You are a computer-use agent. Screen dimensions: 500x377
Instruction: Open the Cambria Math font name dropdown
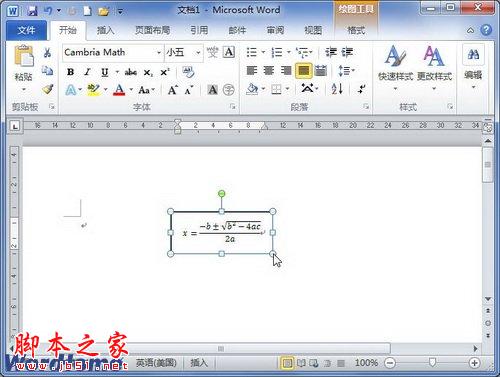click(159, 53)
